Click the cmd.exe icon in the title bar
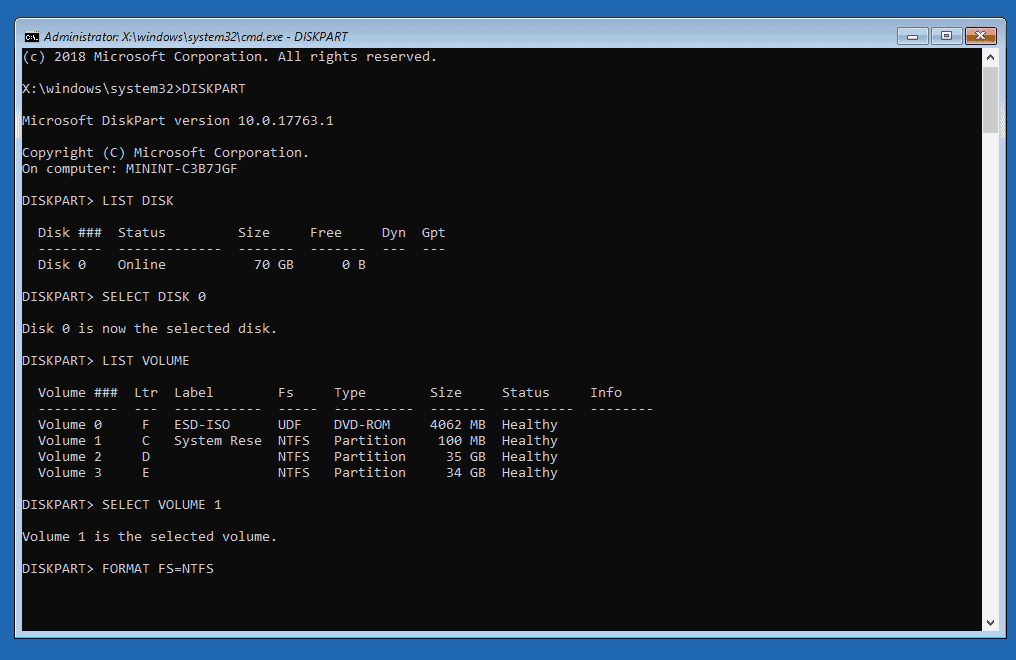 pyautogui.click(x=31, y=36)
